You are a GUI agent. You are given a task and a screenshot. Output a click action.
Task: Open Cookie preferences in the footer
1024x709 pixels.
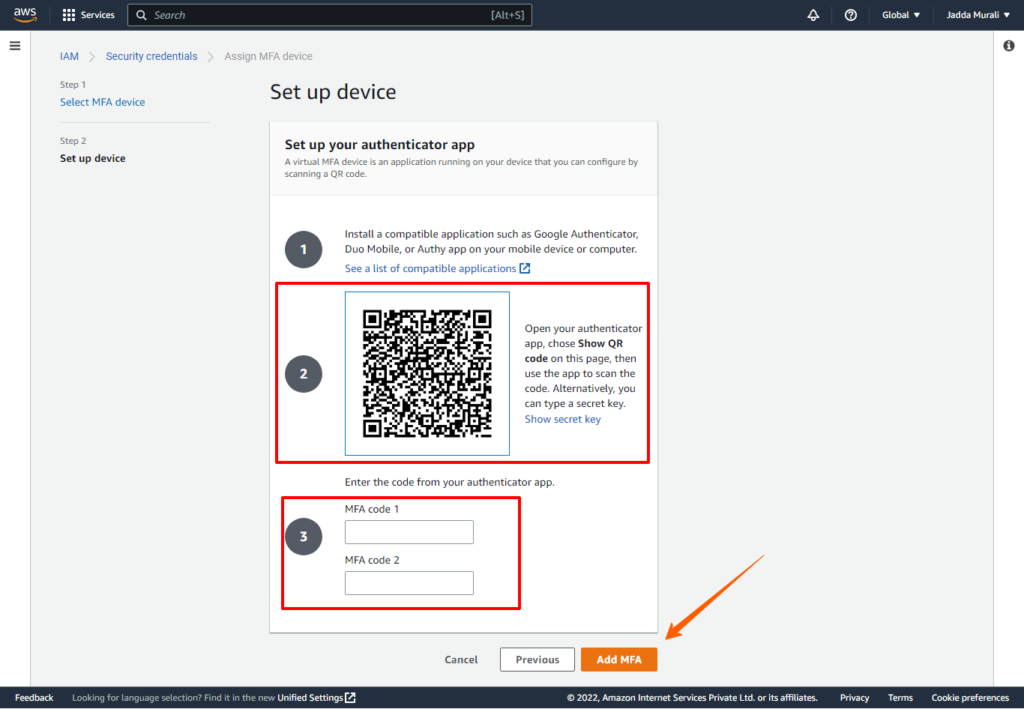(x=970, y=698)
